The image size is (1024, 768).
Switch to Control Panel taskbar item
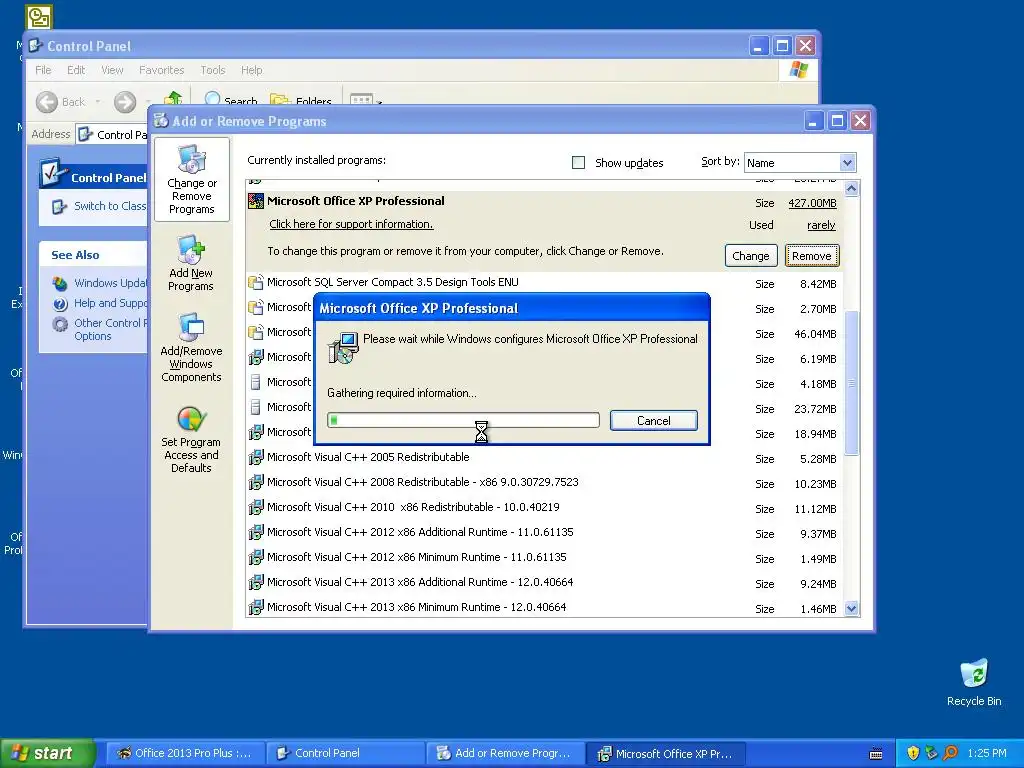[345, 754]
